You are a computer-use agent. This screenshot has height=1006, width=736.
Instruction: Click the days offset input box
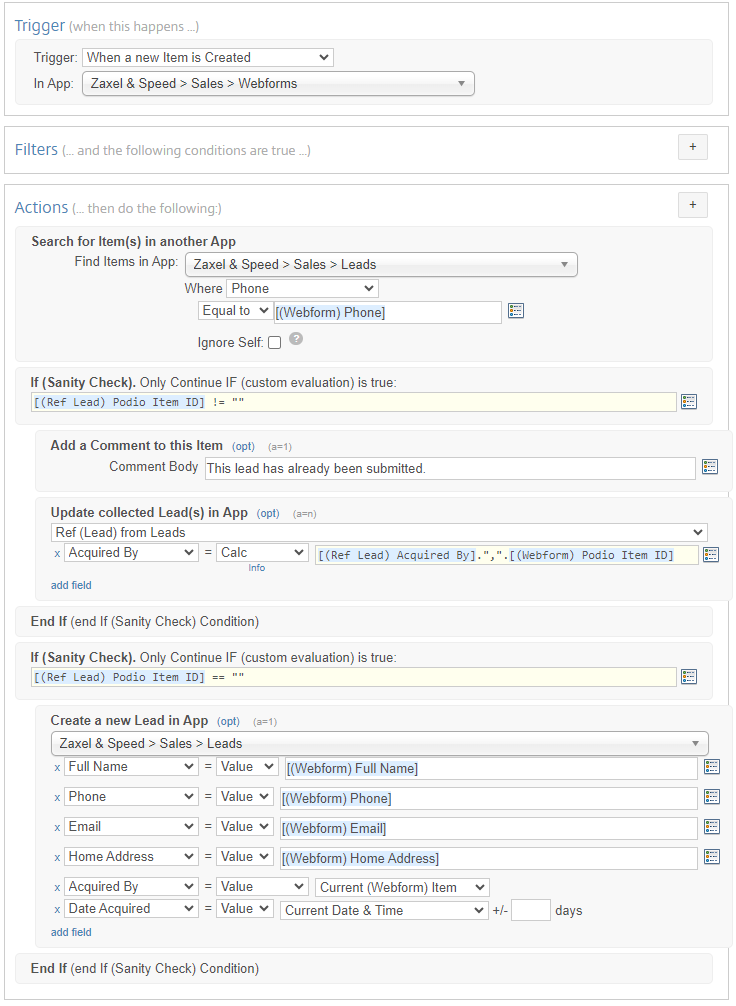(x=531, y=910)
